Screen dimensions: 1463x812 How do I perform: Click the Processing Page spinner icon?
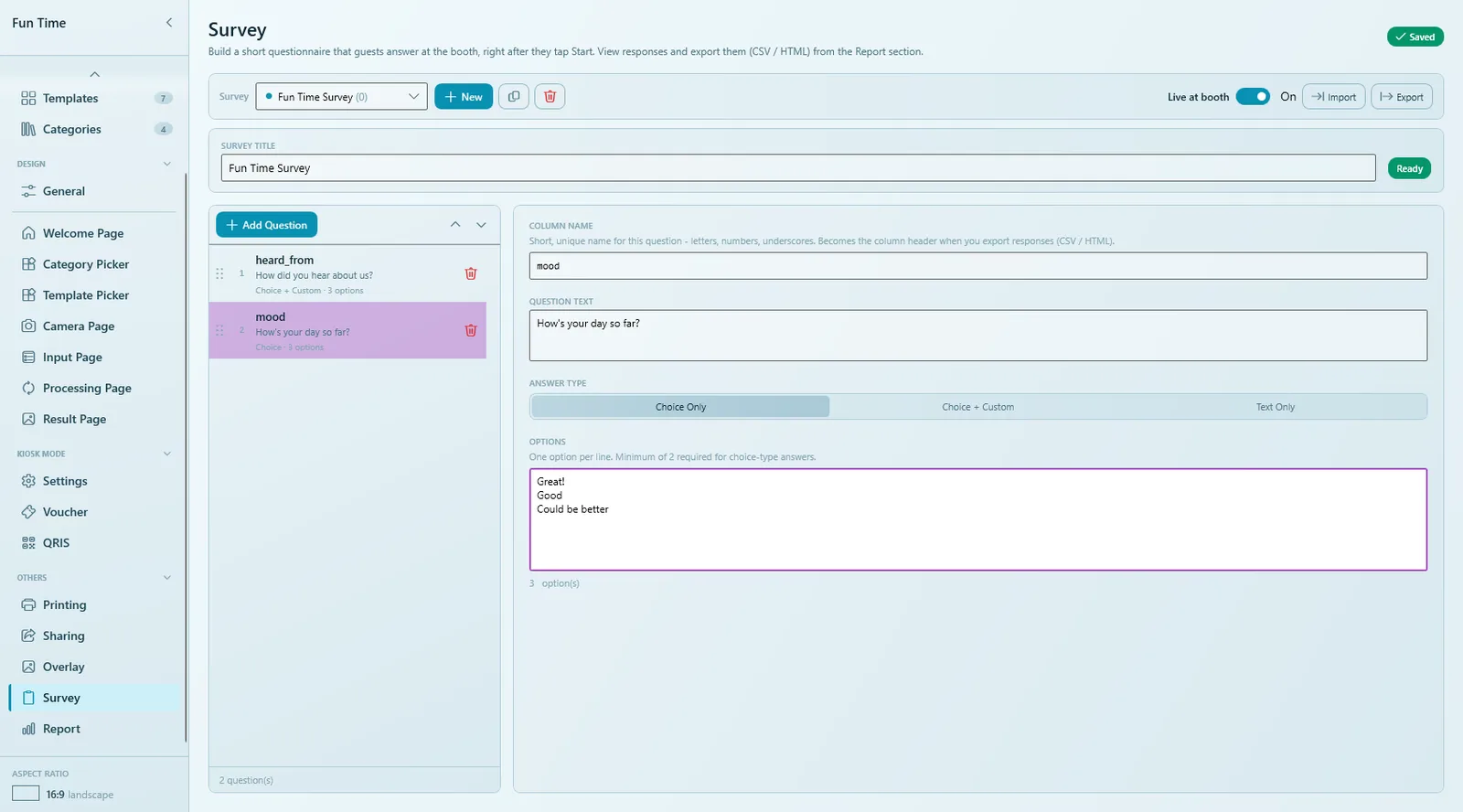pos(28,388)
